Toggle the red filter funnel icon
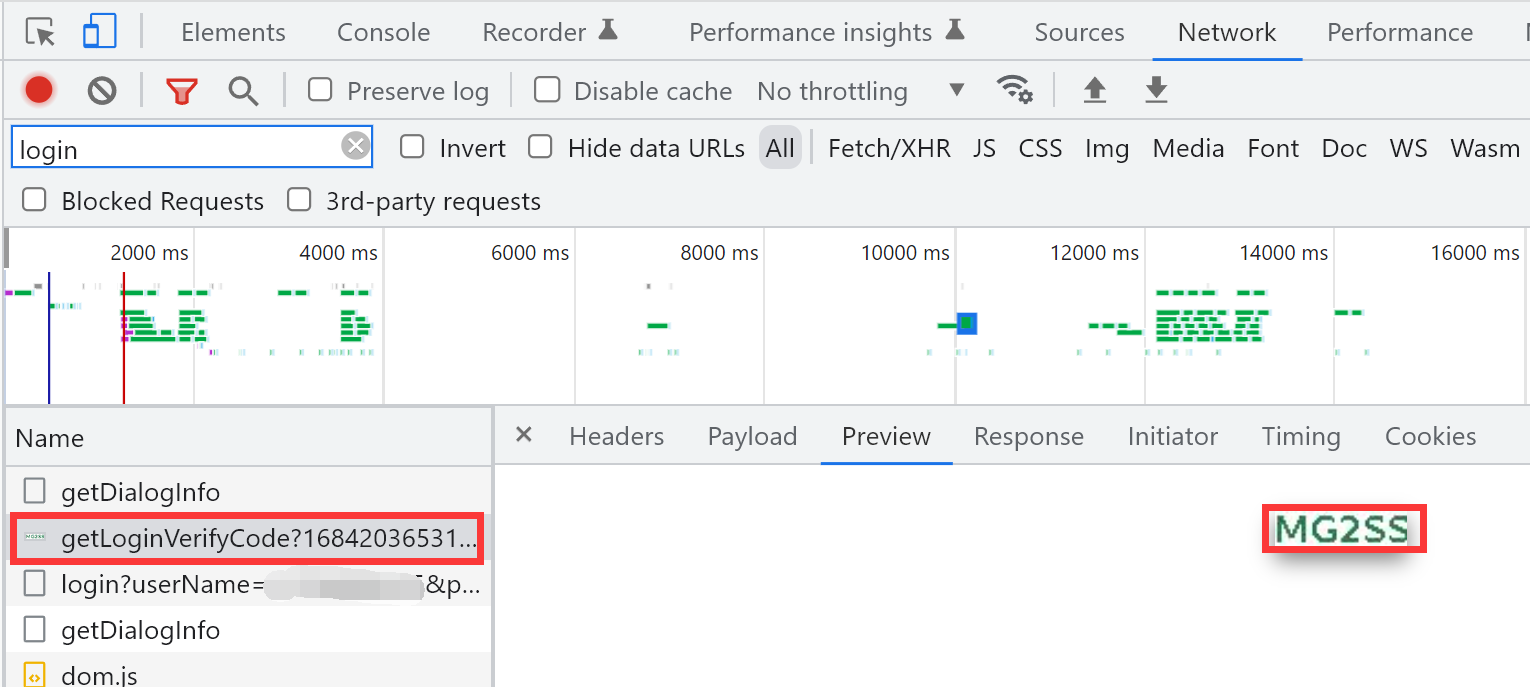 tap(181, 91)
